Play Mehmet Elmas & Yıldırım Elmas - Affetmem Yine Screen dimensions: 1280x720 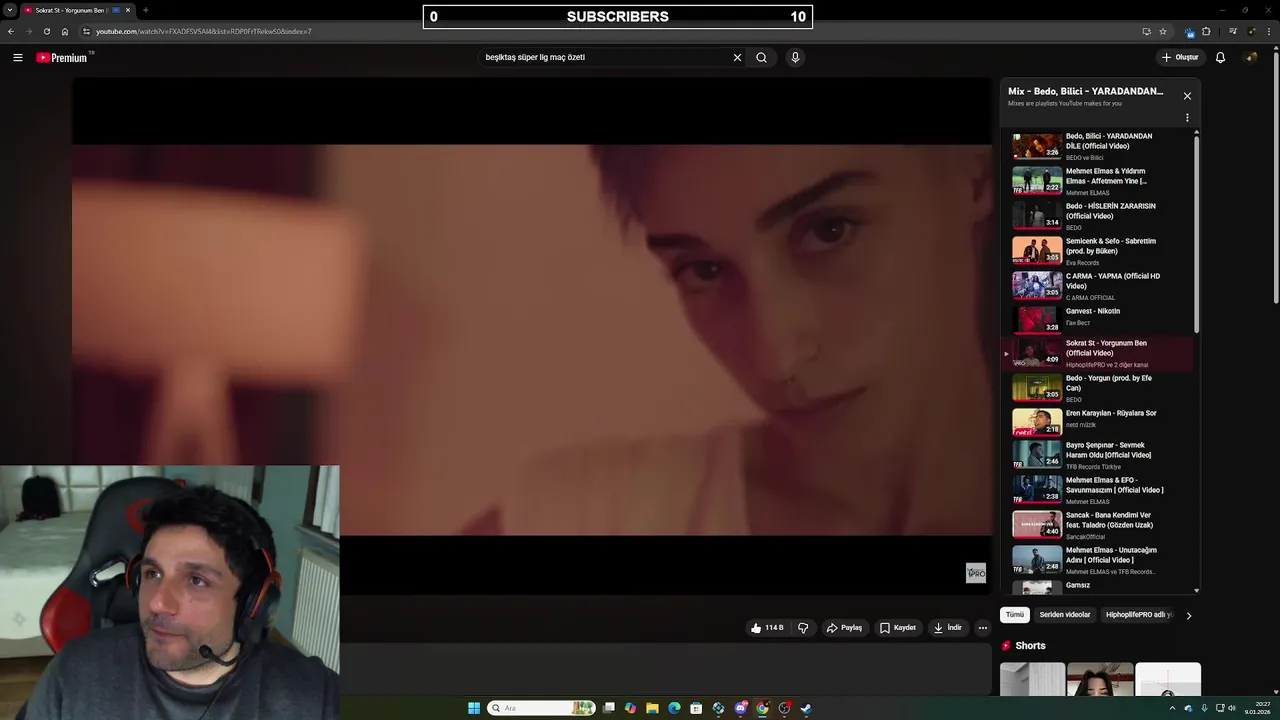click(x=1098, y=181)
